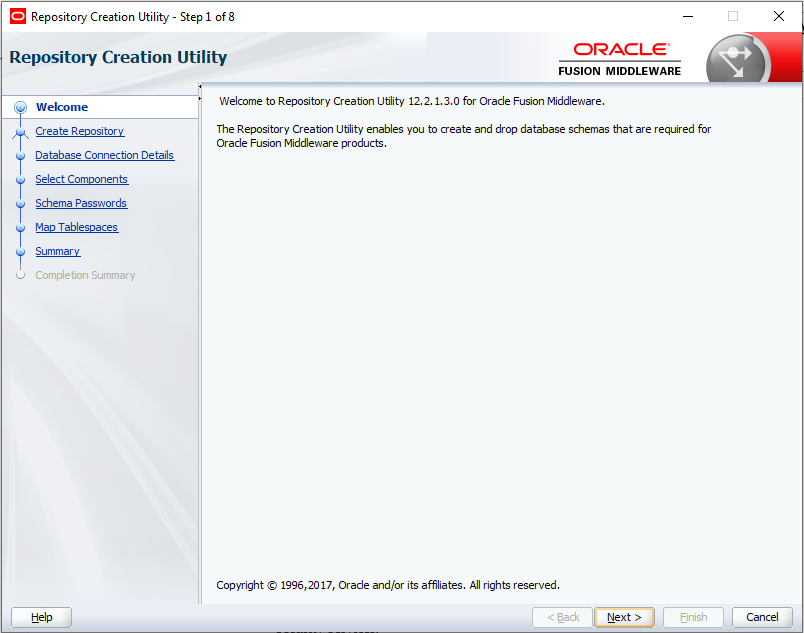Image resolution: width=804 pixels, height=633 pixels.
Task: Click the Completion Summary step label
Action: tap(85, 275)
